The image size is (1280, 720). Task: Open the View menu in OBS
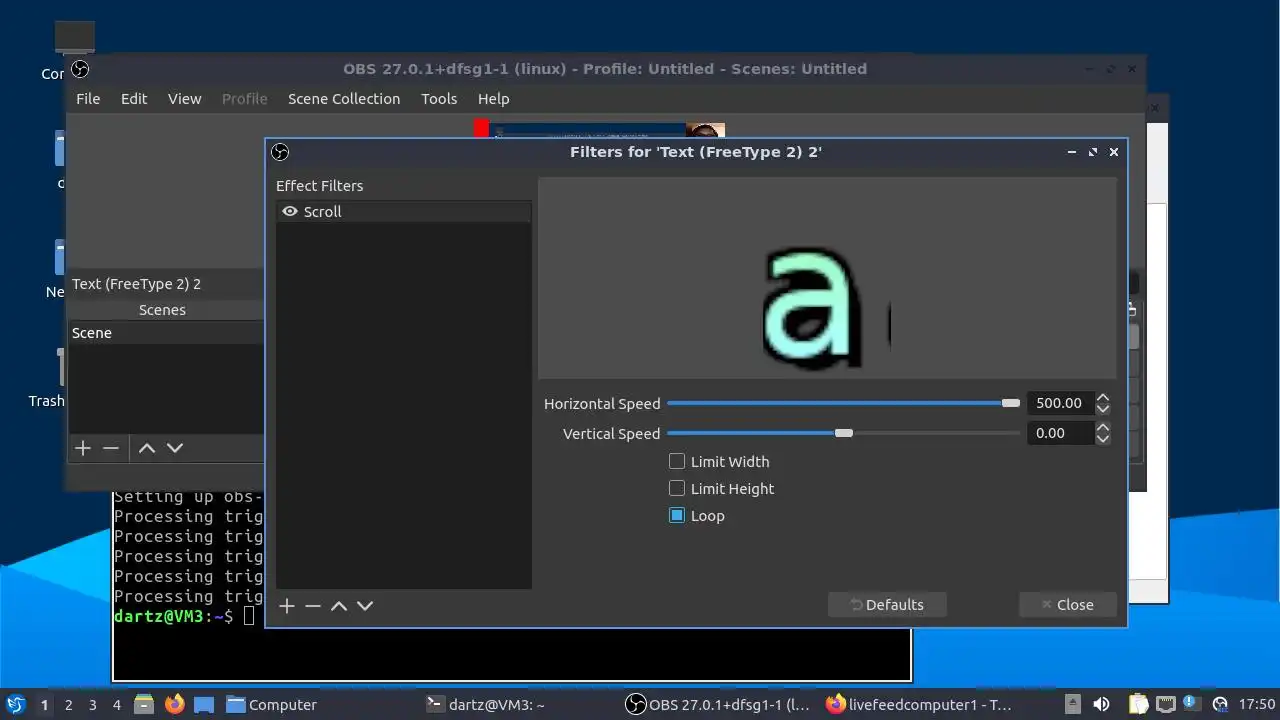point(184,99)
